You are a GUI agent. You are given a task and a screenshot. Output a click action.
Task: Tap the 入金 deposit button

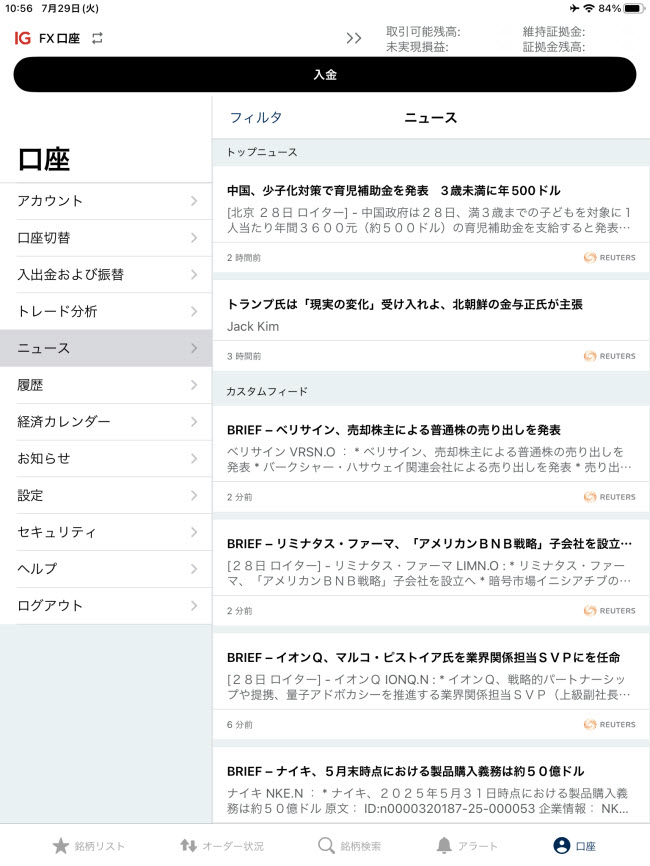(325, 75)
